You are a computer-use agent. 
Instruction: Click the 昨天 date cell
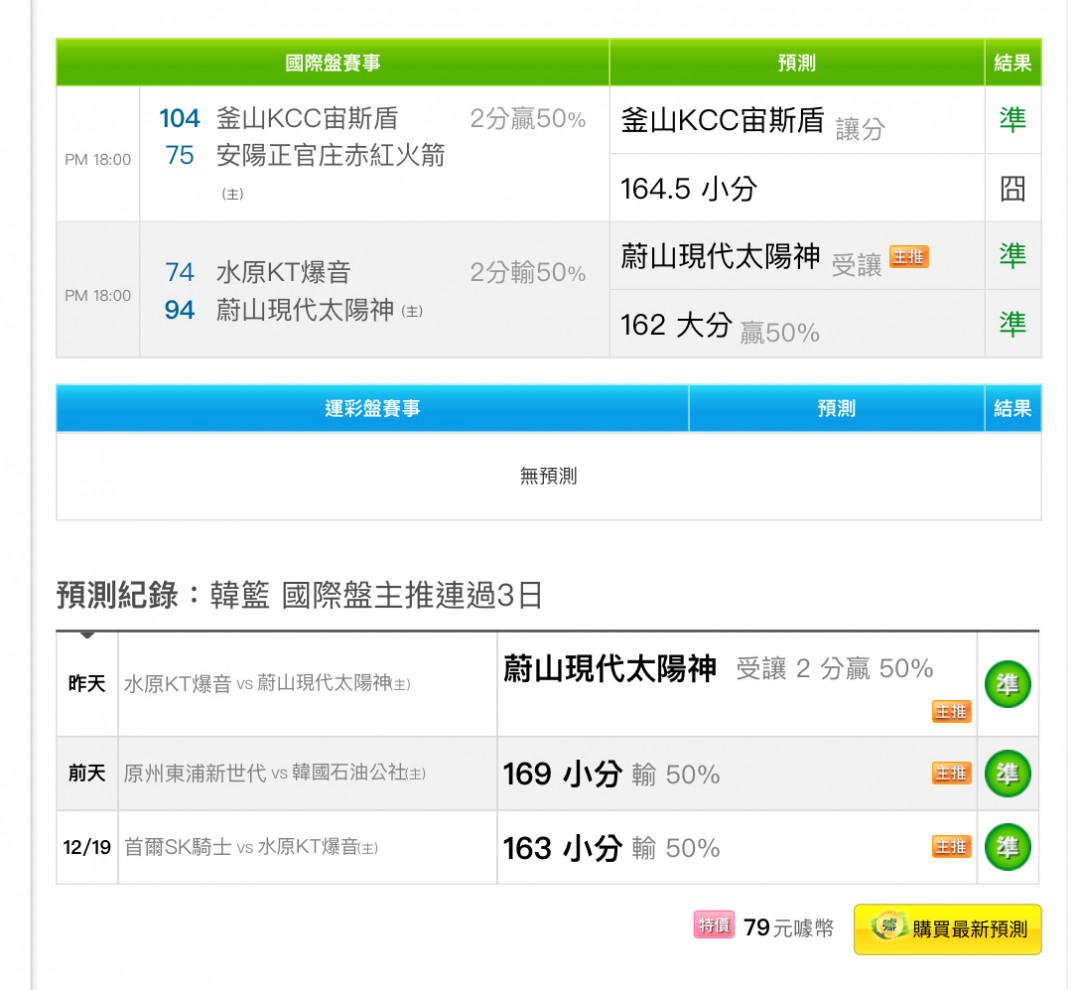87,683
